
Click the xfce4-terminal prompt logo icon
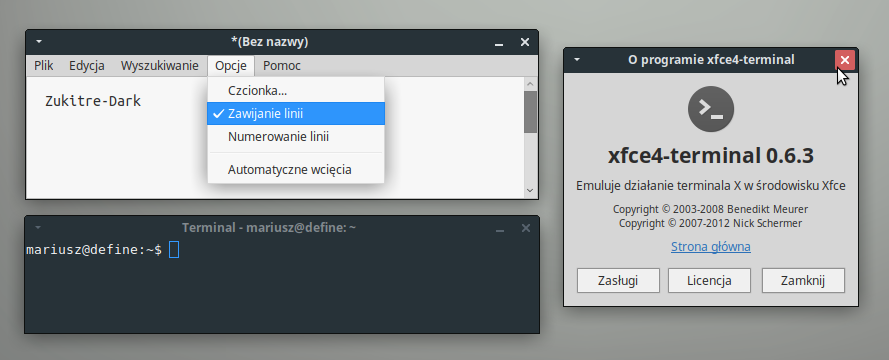click(710, 108)
